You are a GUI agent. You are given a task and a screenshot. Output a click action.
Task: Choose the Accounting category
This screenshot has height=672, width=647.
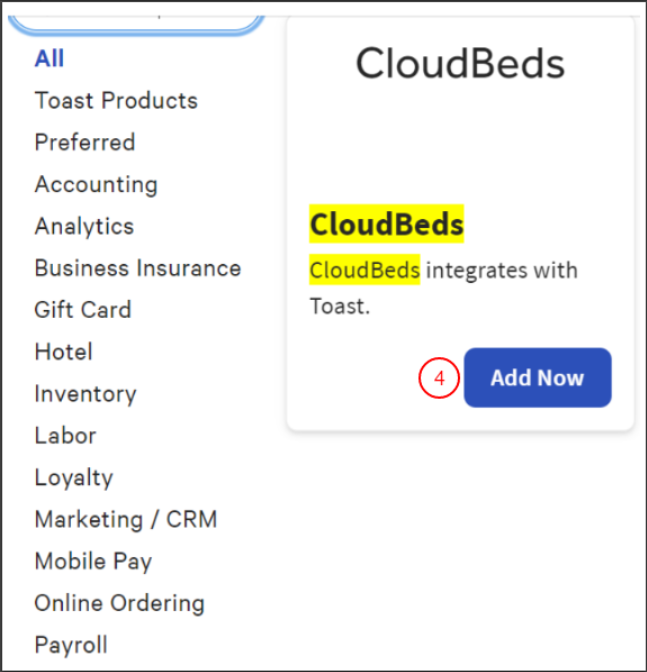coord(96,185)
